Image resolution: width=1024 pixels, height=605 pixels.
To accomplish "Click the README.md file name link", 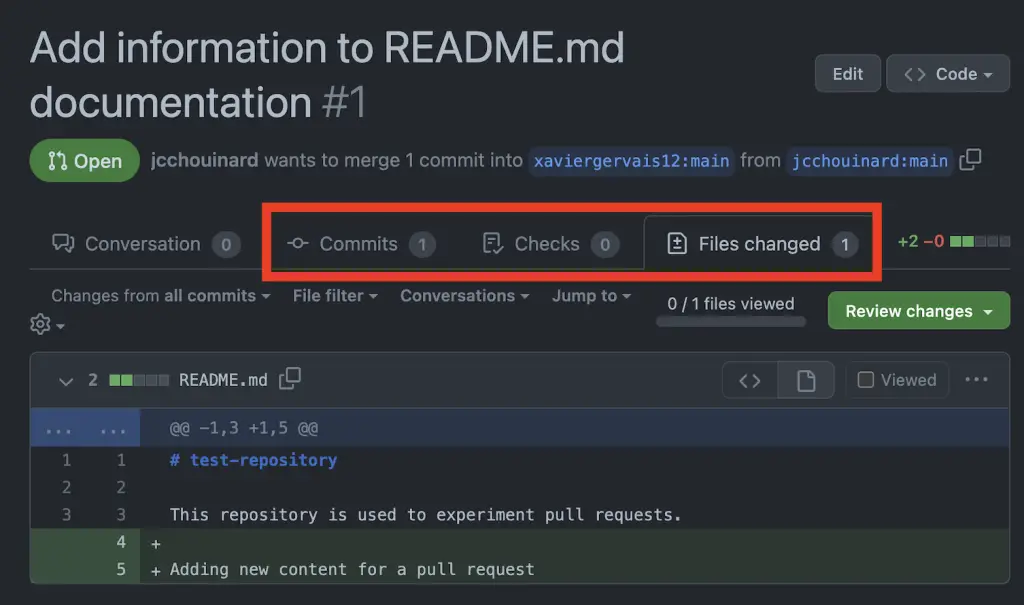I will click(223, 380).
